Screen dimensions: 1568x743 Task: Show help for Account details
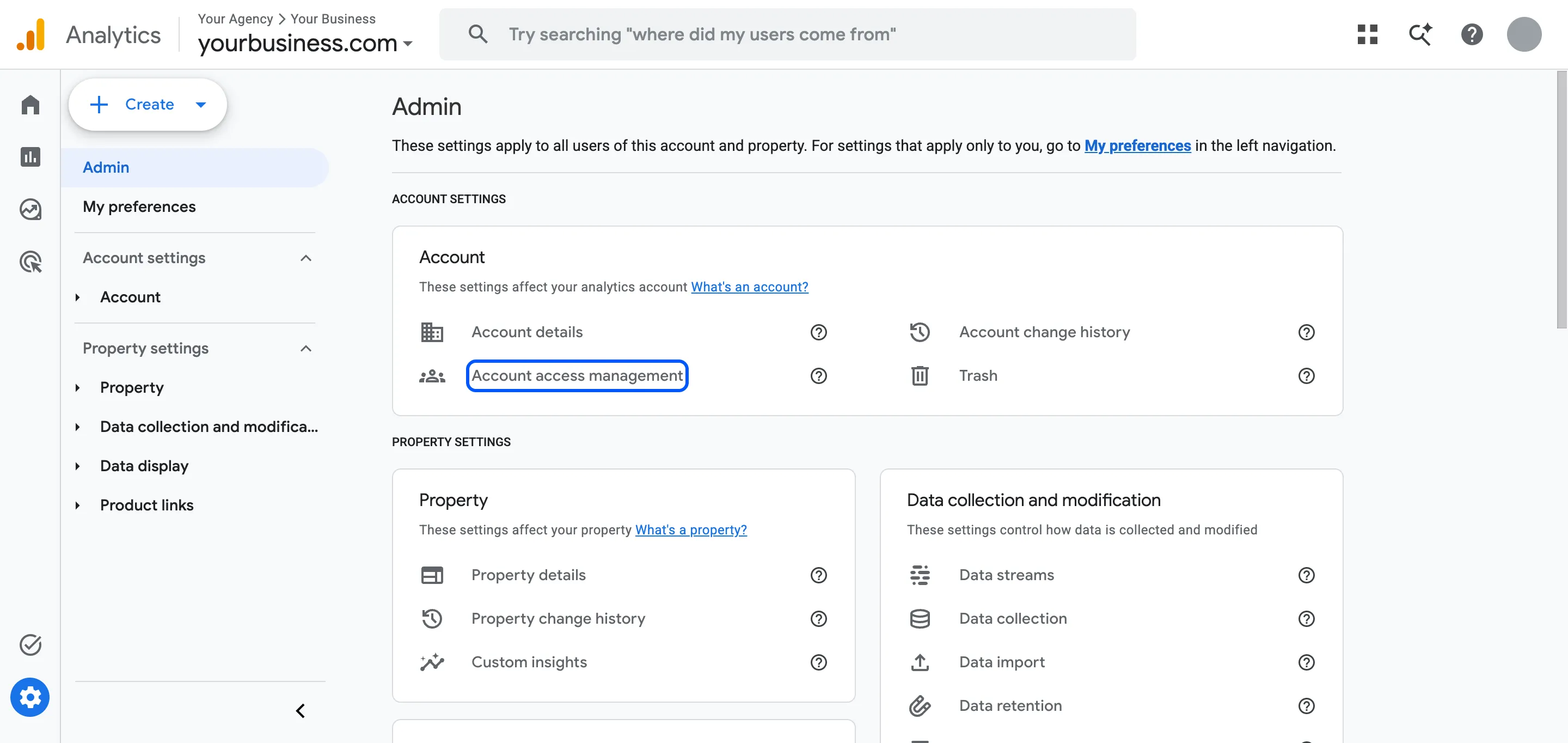(x=819, y=332)
